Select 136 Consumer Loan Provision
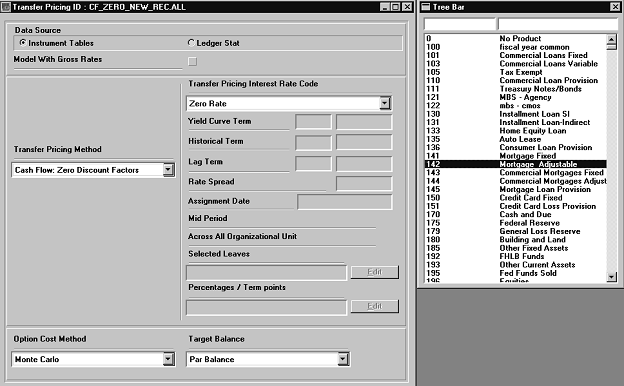The width and height of the screenshot is (624, 386). pyautogui.click(x=516, y=147)
